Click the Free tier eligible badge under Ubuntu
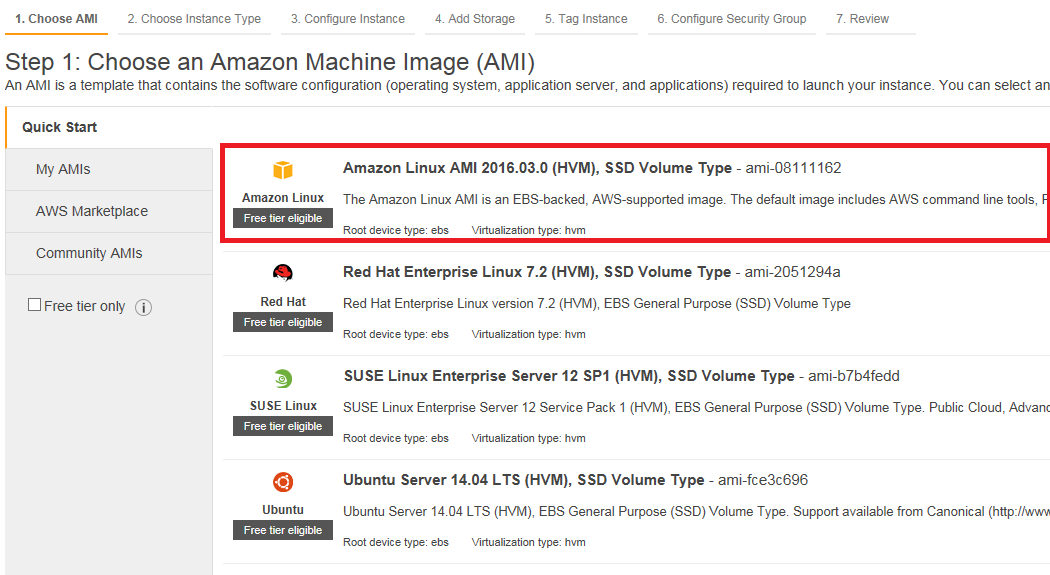Screen dimensions: 1050x575 (x=283, y=530)
